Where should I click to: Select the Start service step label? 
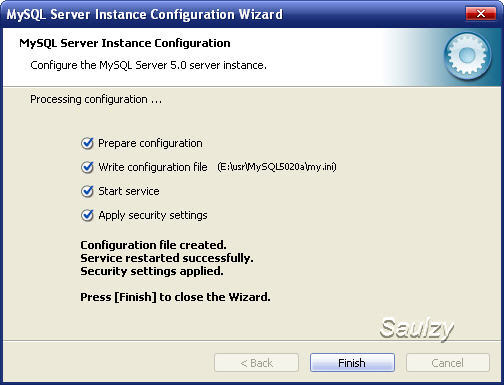[129, 191]
